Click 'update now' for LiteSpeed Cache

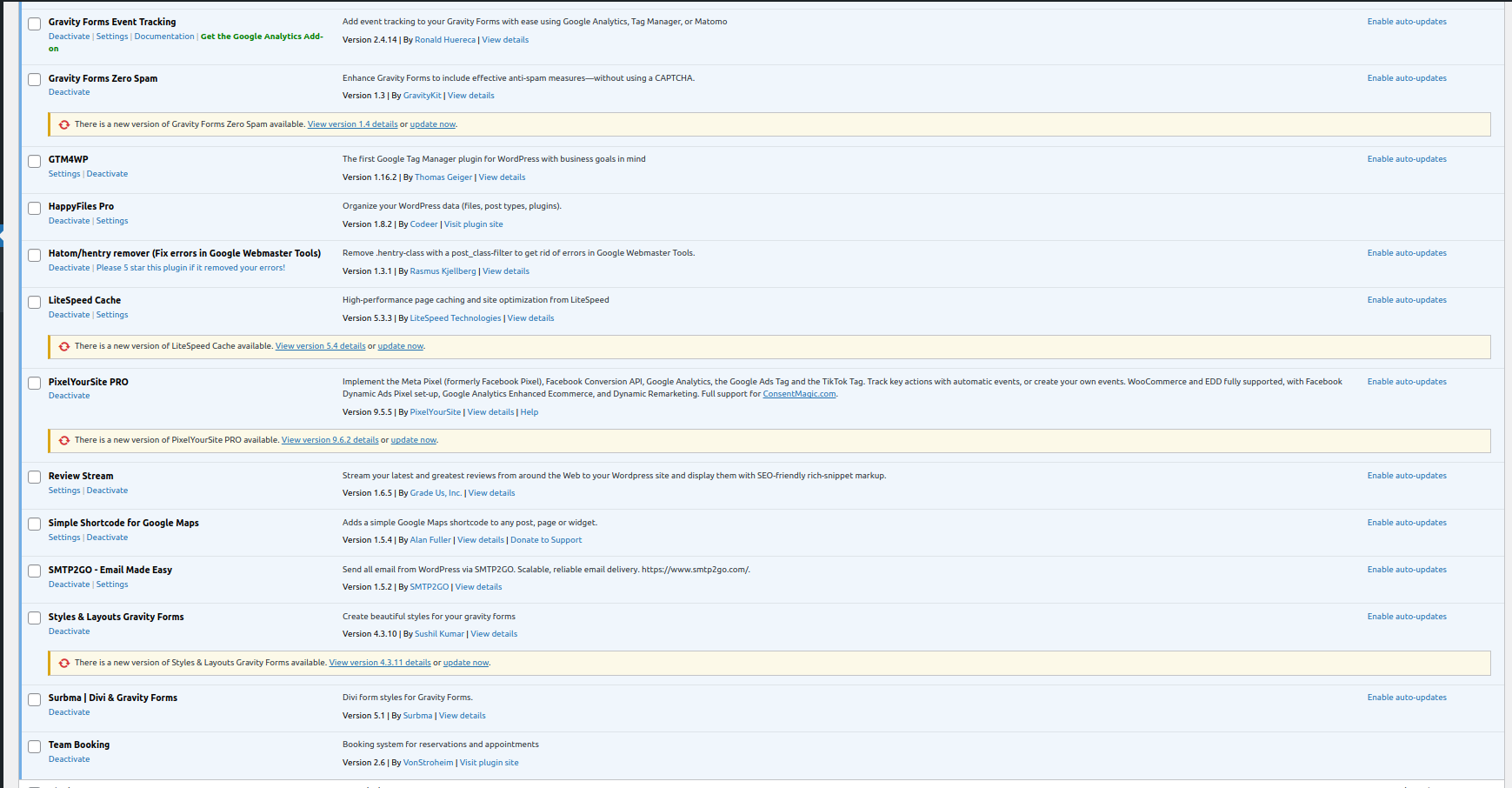[x=400, y=346]
